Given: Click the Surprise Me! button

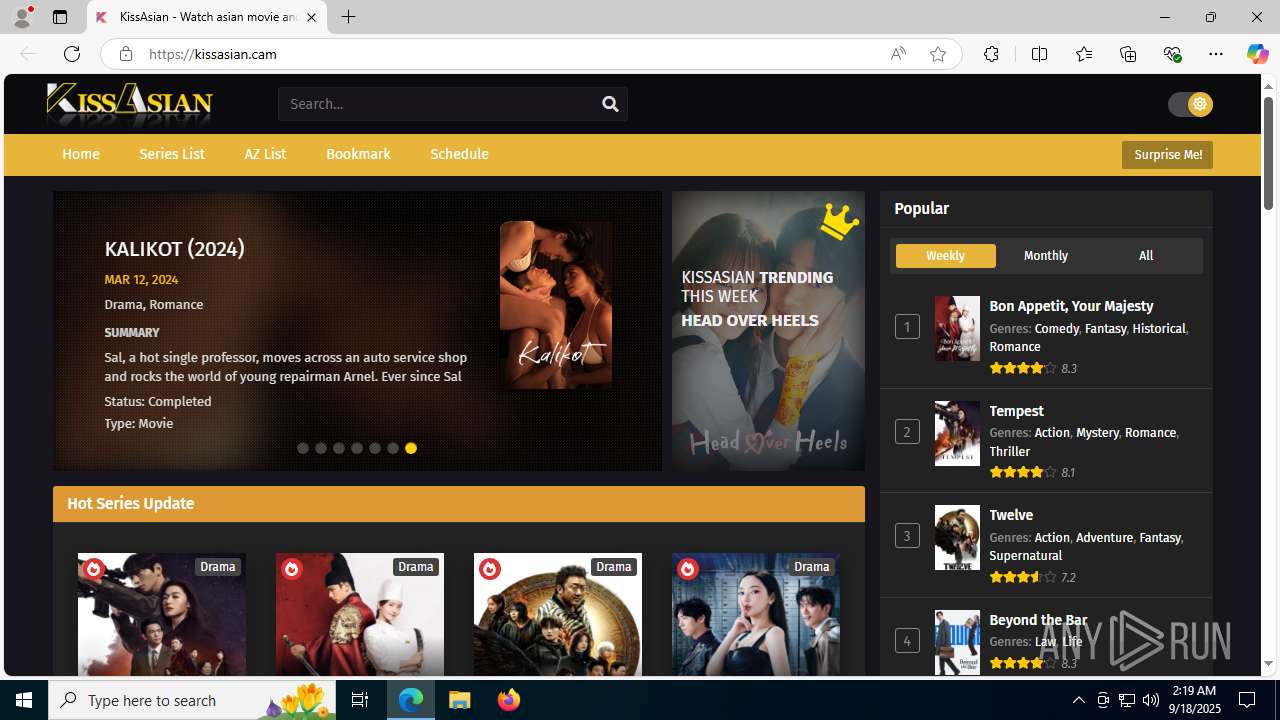Looking at the screenshot, I should click(1167, 155).
